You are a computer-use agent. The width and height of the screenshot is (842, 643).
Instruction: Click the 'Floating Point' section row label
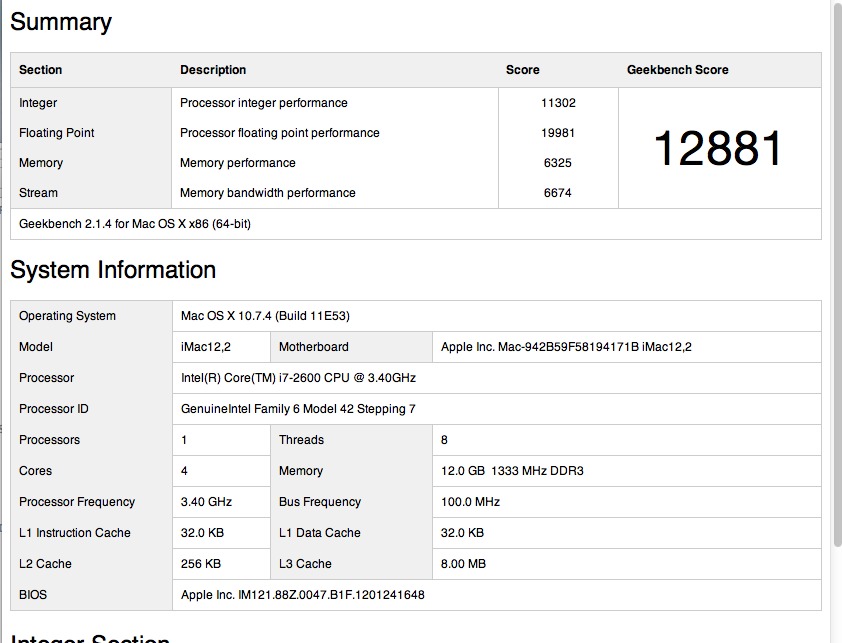tap(56, 133)
